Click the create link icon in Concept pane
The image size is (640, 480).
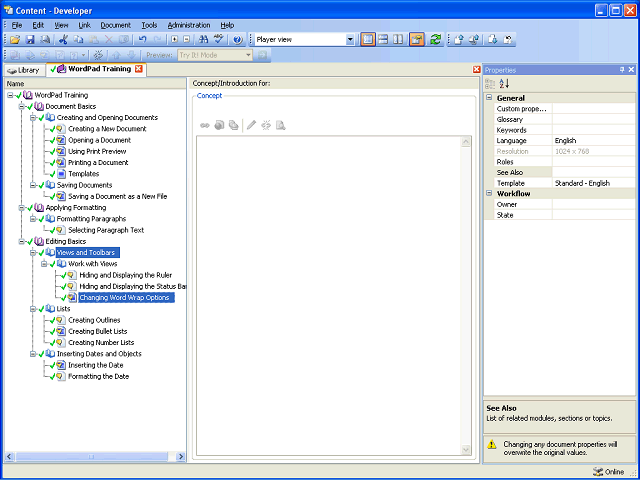[205, 125]
